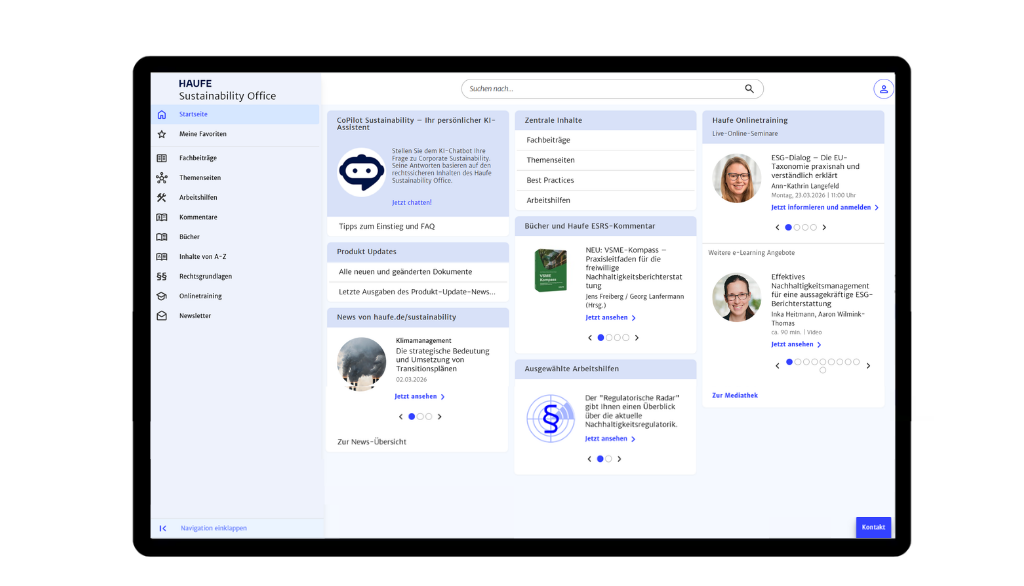The width and height of the screenshot is (1024, 586).
Task: Open the user profile icon
Action: (883, 89)
